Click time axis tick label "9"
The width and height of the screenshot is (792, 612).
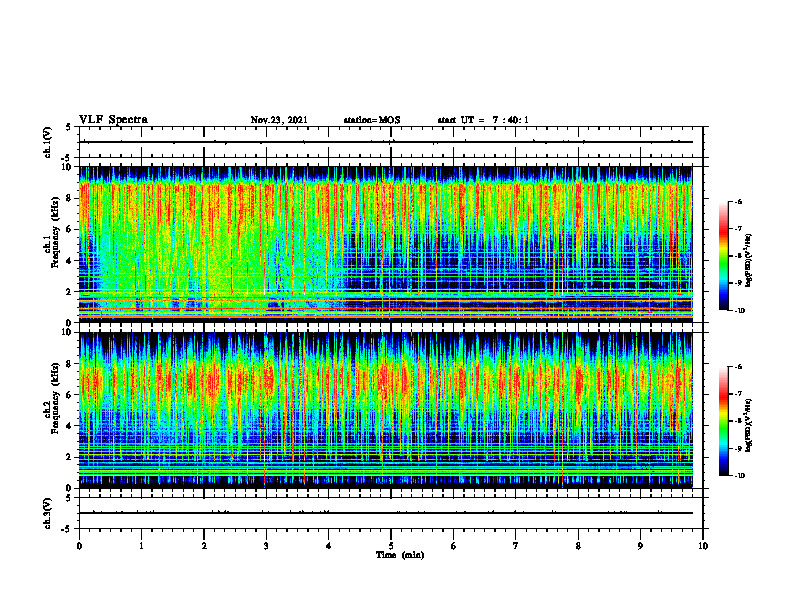640,546
